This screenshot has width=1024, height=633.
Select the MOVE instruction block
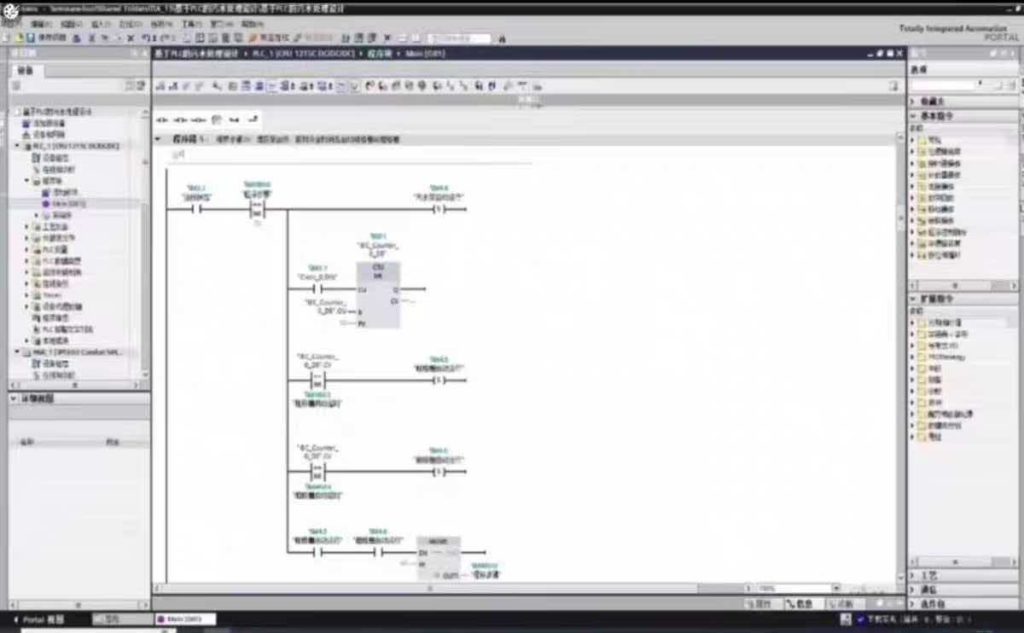click(438, 558)
